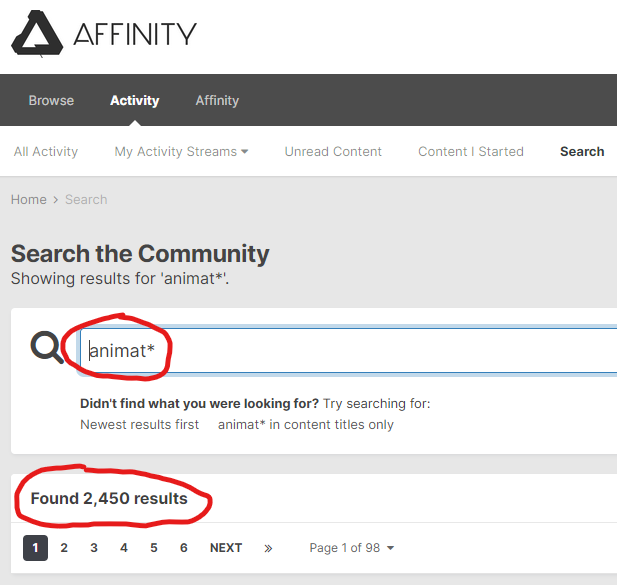Screen dimensions: 617x585
Task: Open the All Activity link
Action: (x=46, y=151)
